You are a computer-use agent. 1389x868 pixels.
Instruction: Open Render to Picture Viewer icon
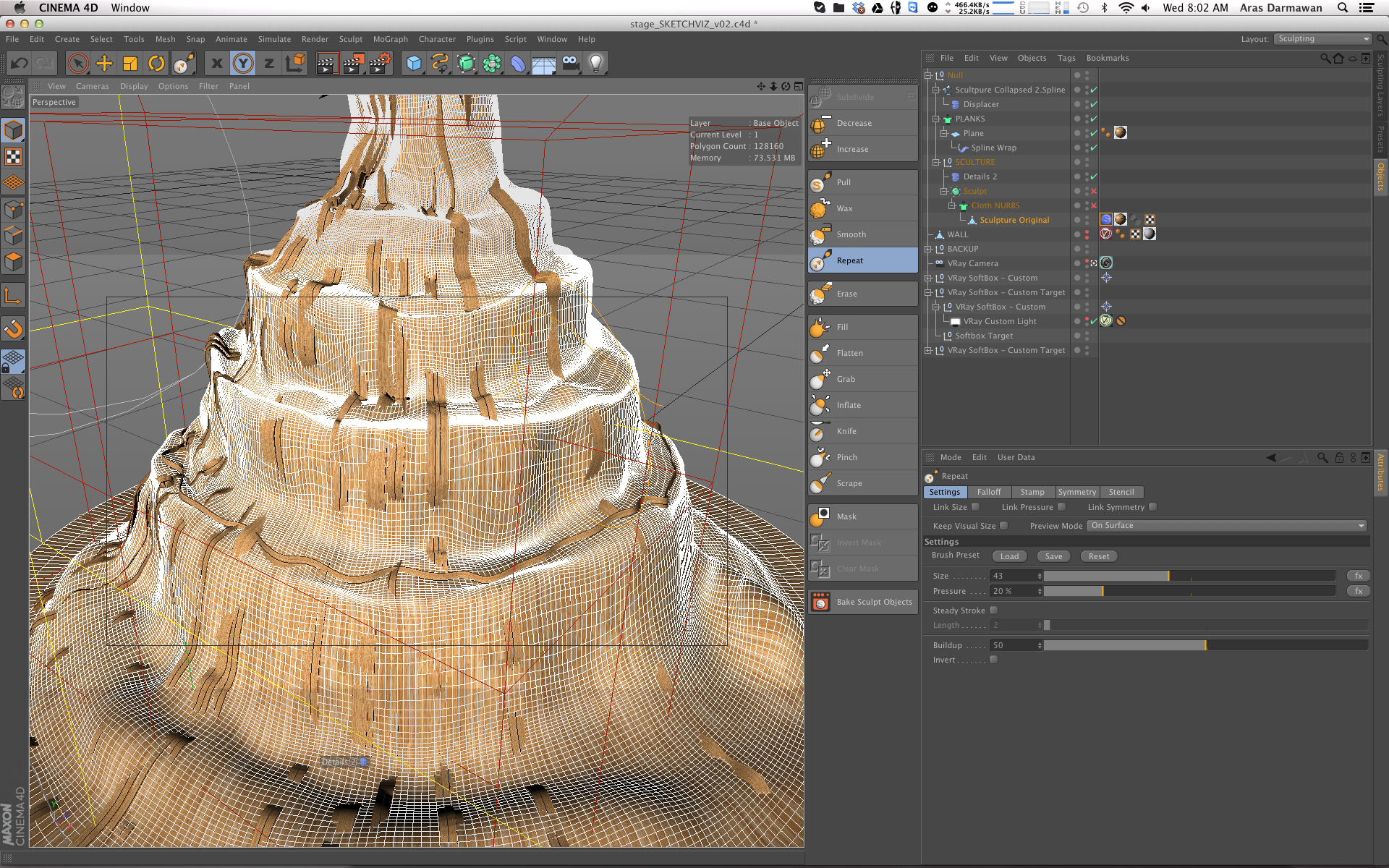(x=353, y=64)
